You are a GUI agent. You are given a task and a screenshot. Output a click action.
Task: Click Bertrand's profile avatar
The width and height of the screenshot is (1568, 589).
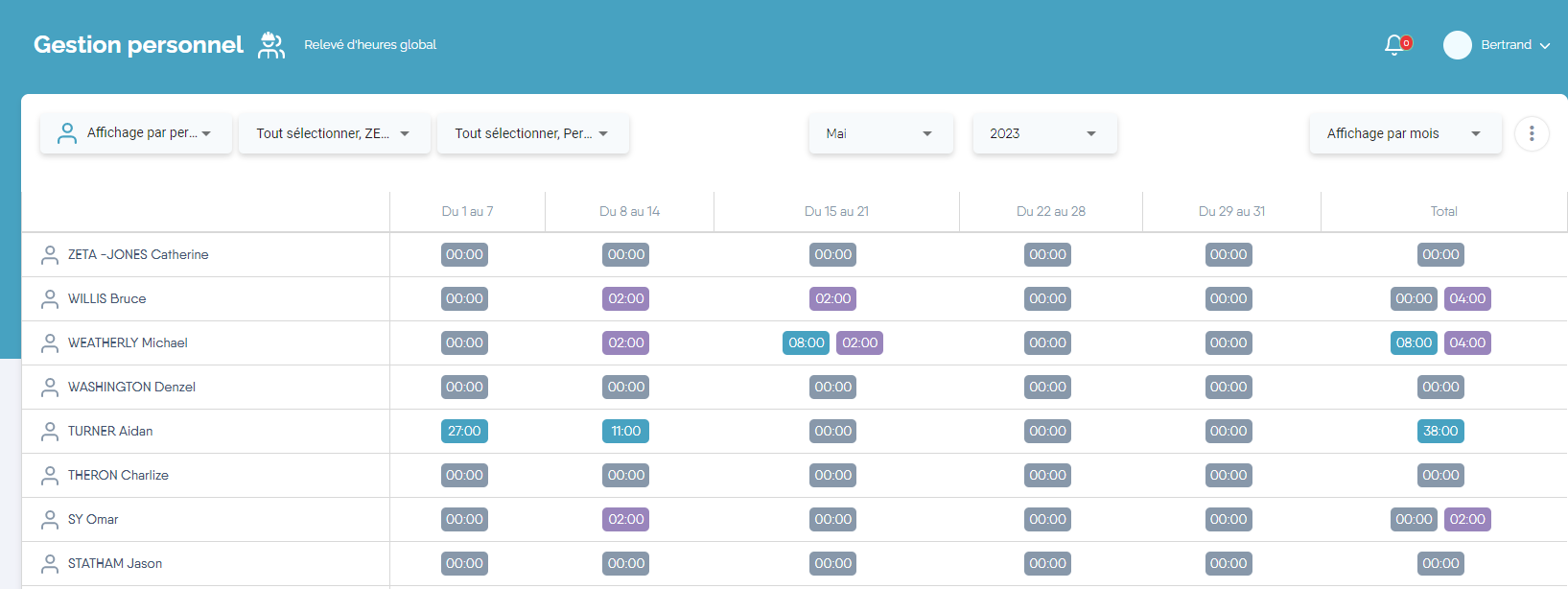click(x=1457, y=45)
